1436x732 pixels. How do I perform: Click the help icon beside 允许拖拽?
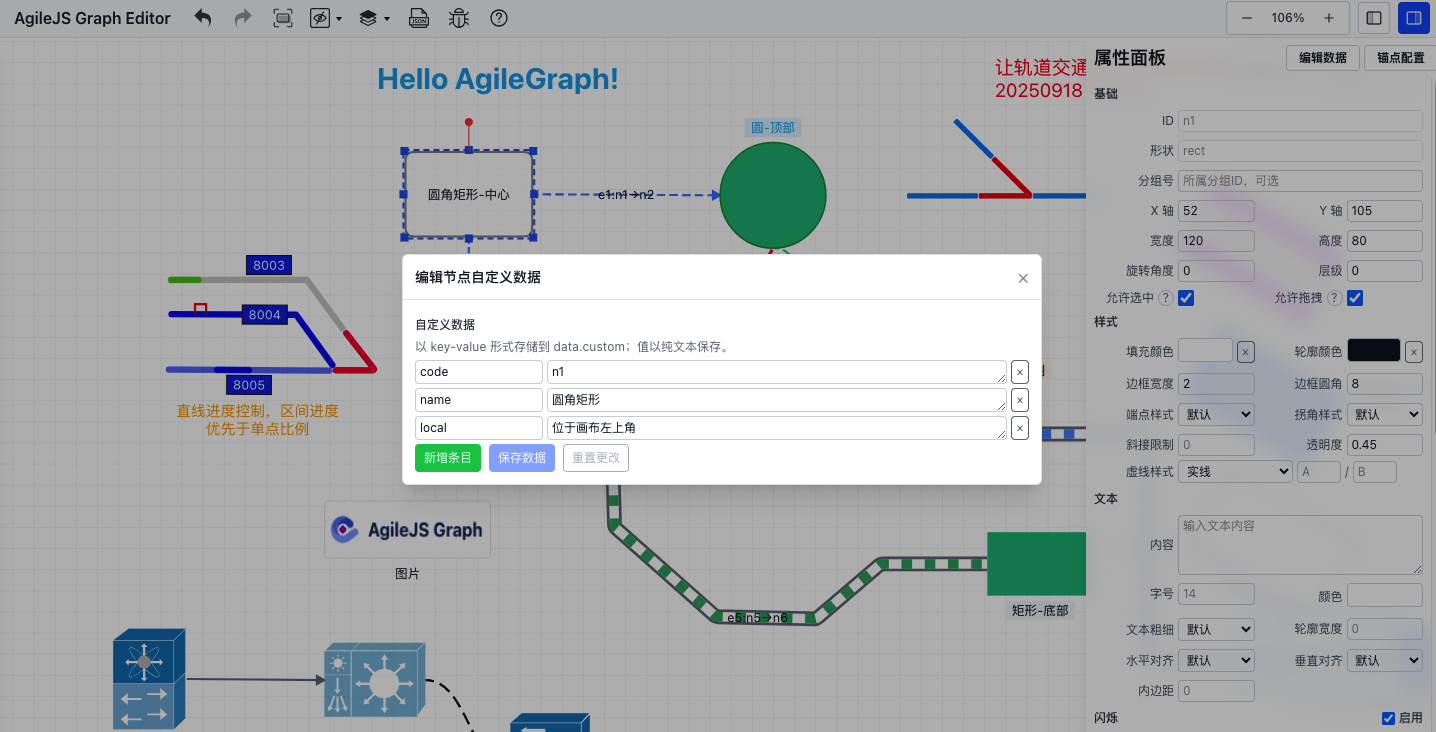pyautogui.click(x=1335, y=298)
